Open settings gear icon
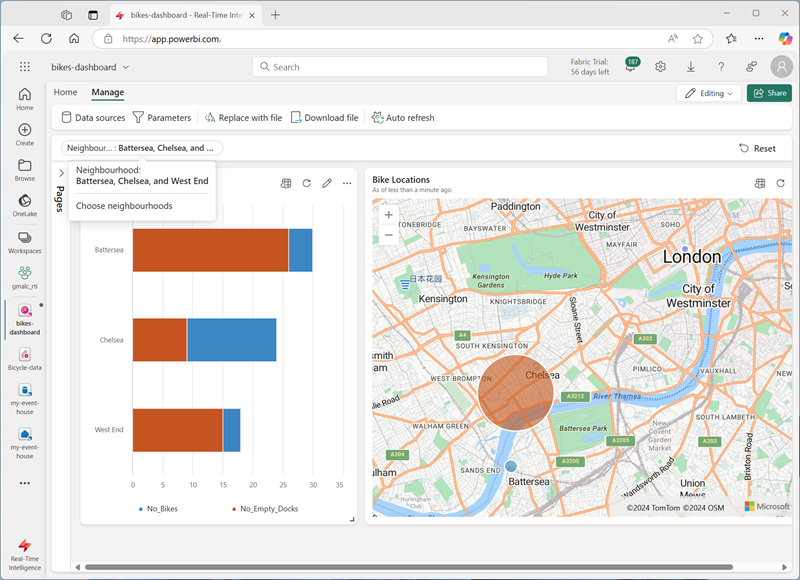The width and height of the screenshot is (800, 580). point(660,67)
